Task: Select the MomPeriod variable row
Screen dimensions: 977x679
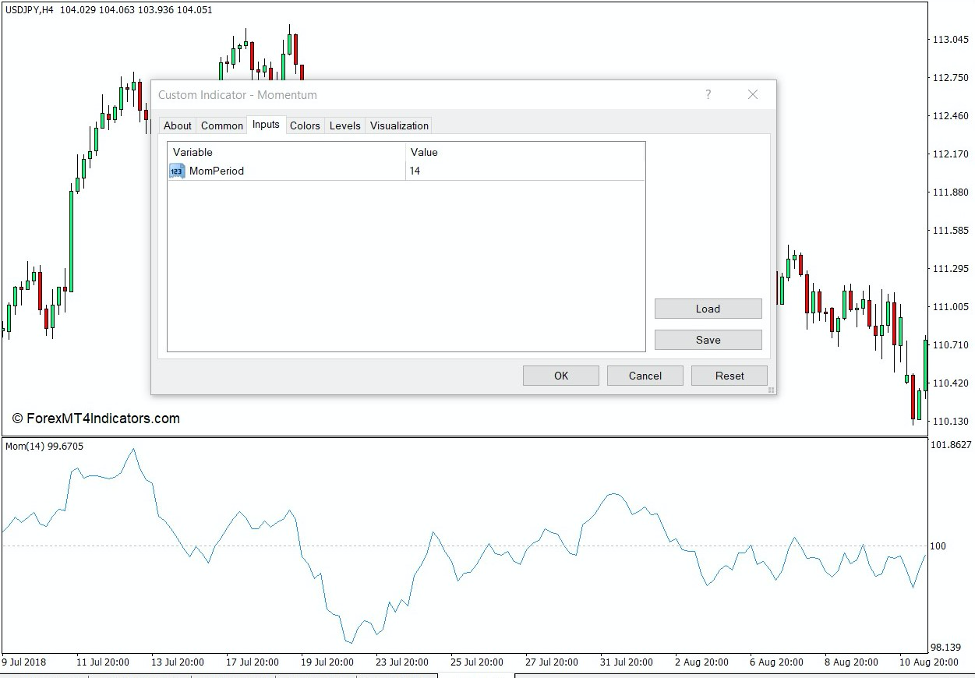Action: (216, 171)
